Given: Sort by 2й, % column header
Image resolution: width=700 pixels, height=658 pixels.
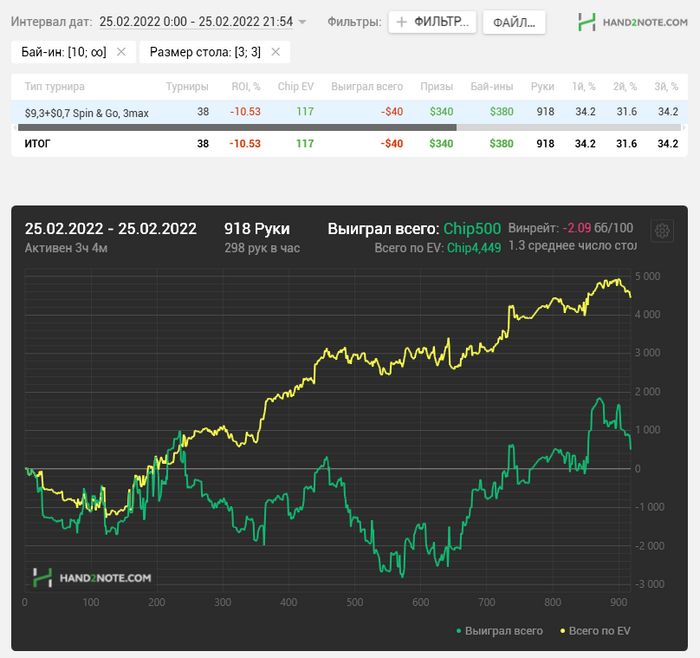Looking at the screenshot, I should point(625,87).
